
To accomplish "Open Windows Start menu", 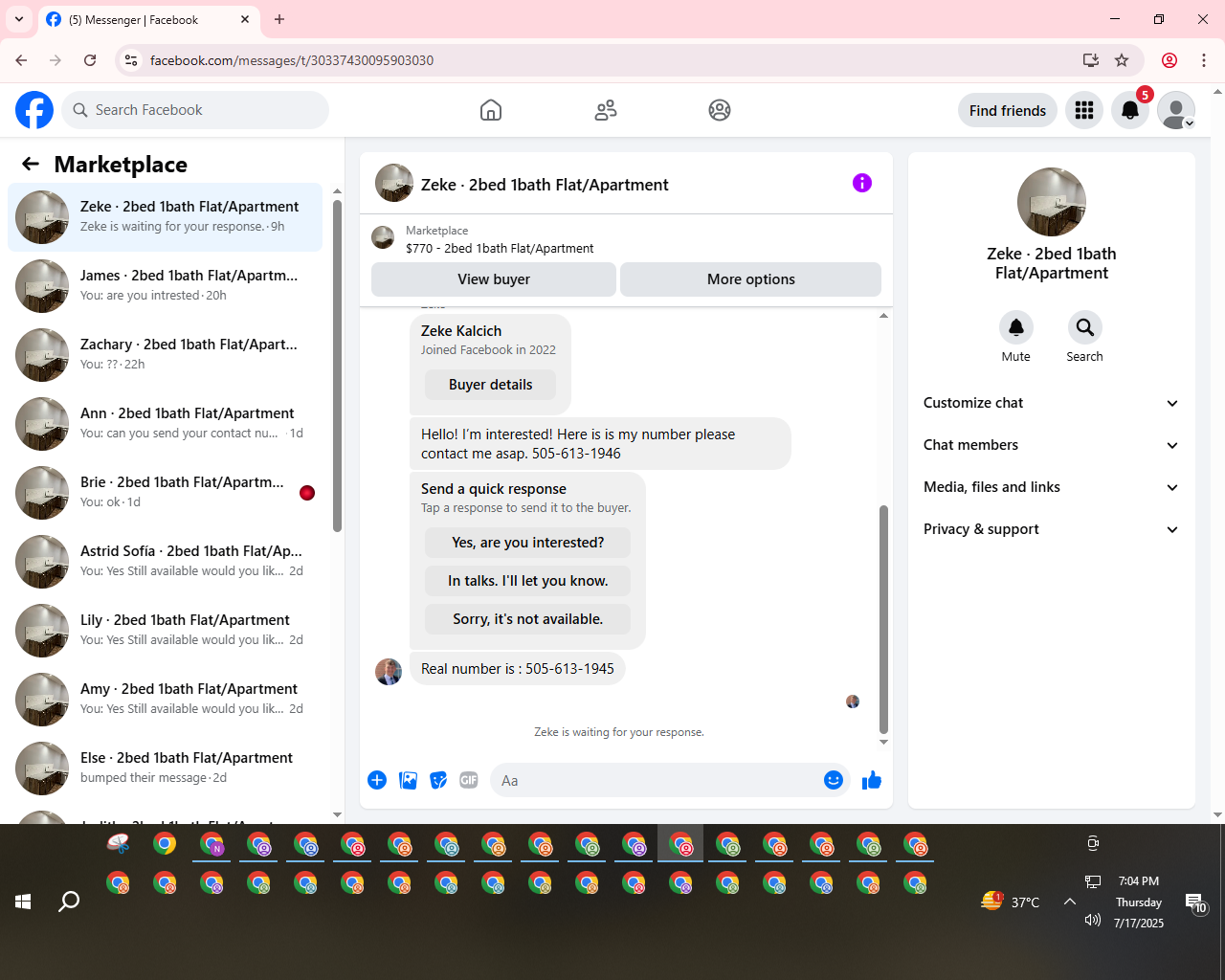I will 23,901.
